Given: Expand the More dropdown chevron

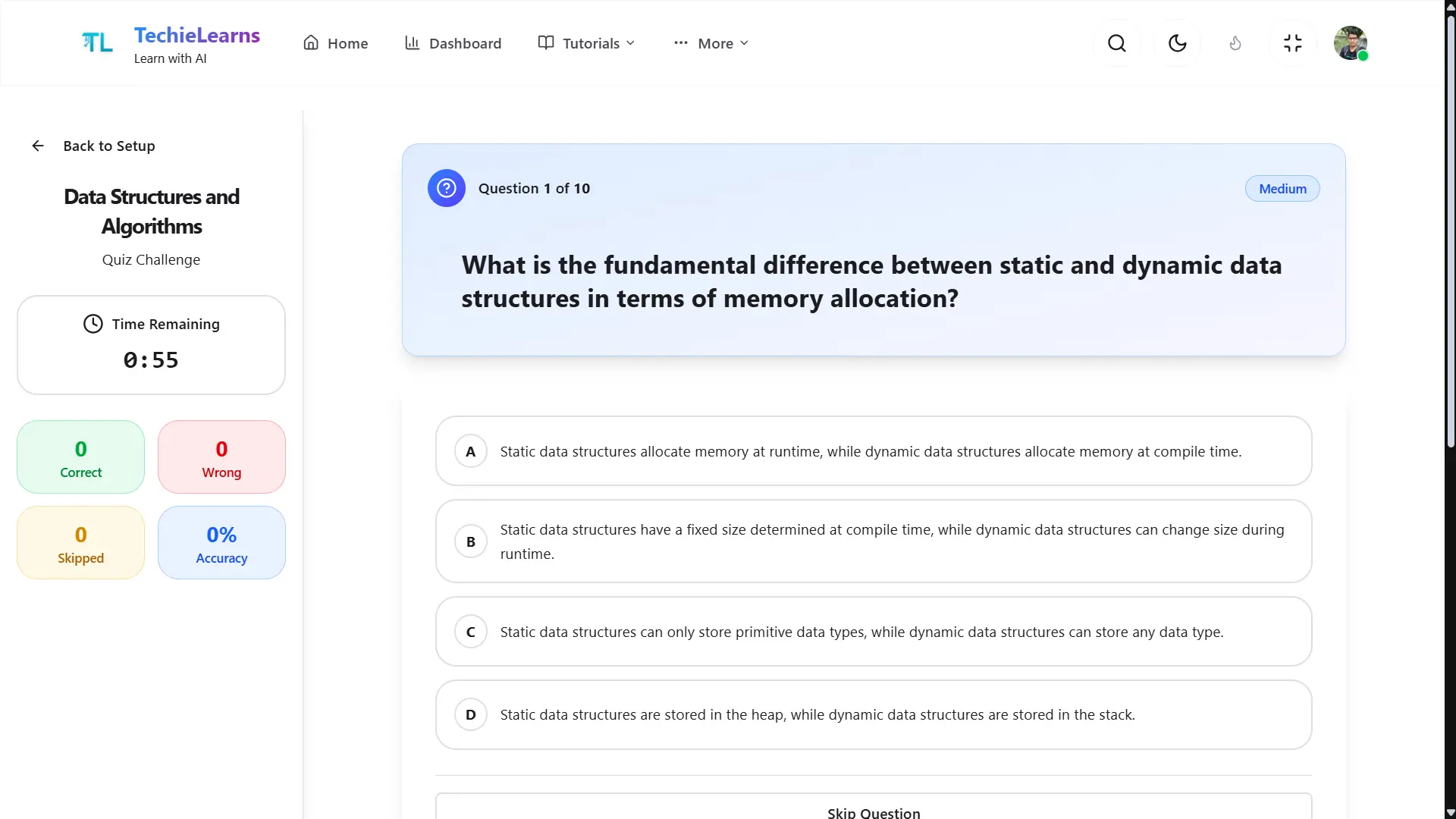Looking at the screenshot, I should pos(744,43).
